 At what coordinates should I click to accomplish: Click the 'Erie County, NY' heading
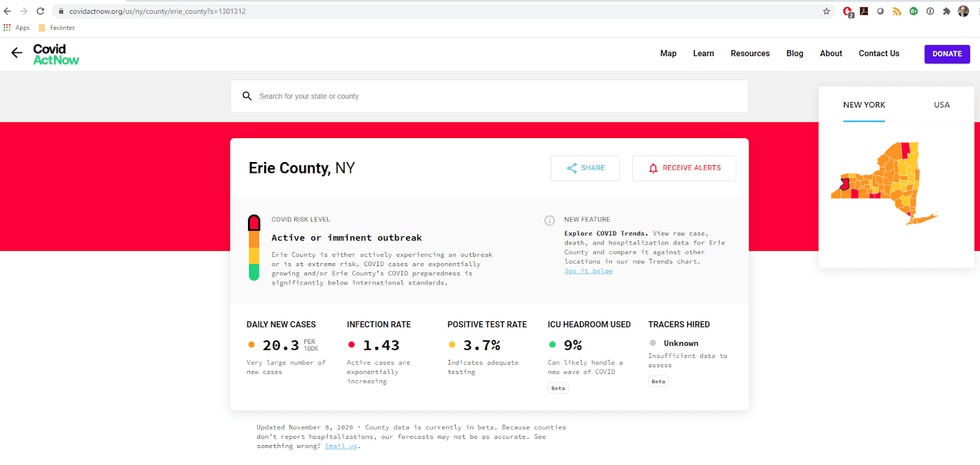click(x=302, y=168)
